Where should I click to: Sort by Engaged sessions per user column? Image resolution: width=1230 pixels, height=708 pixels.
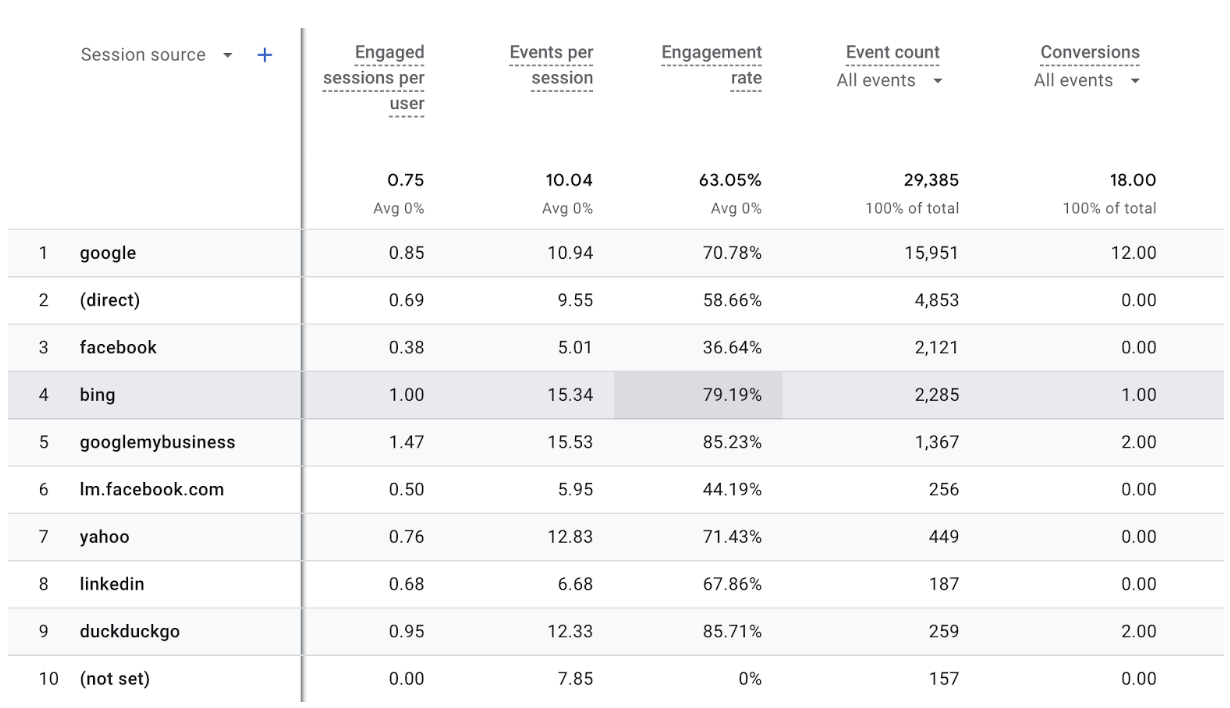pyautogui.click(x=374, y=78)
